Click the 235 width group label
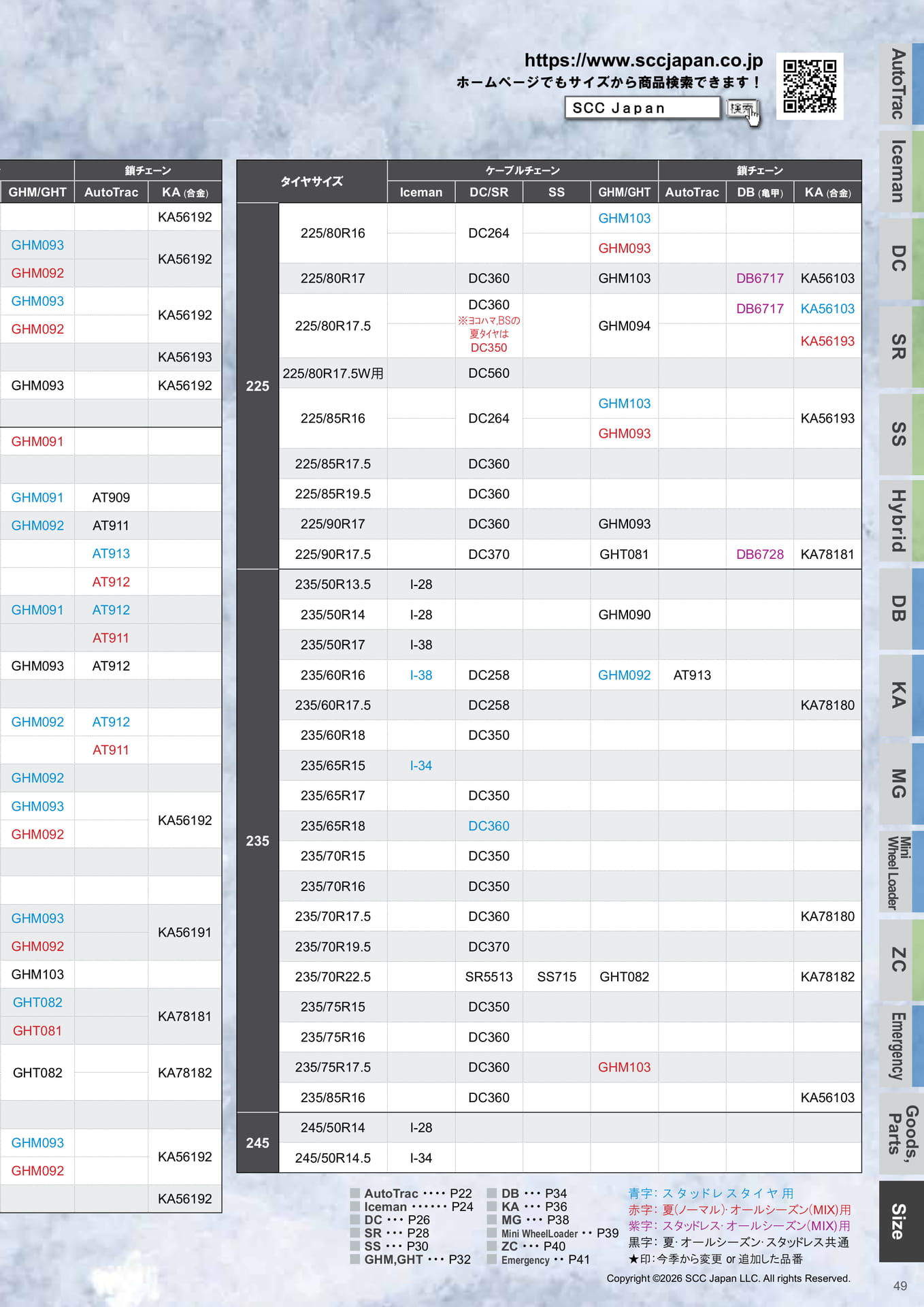The image size is (924, 1307). (x=257, y=841)
